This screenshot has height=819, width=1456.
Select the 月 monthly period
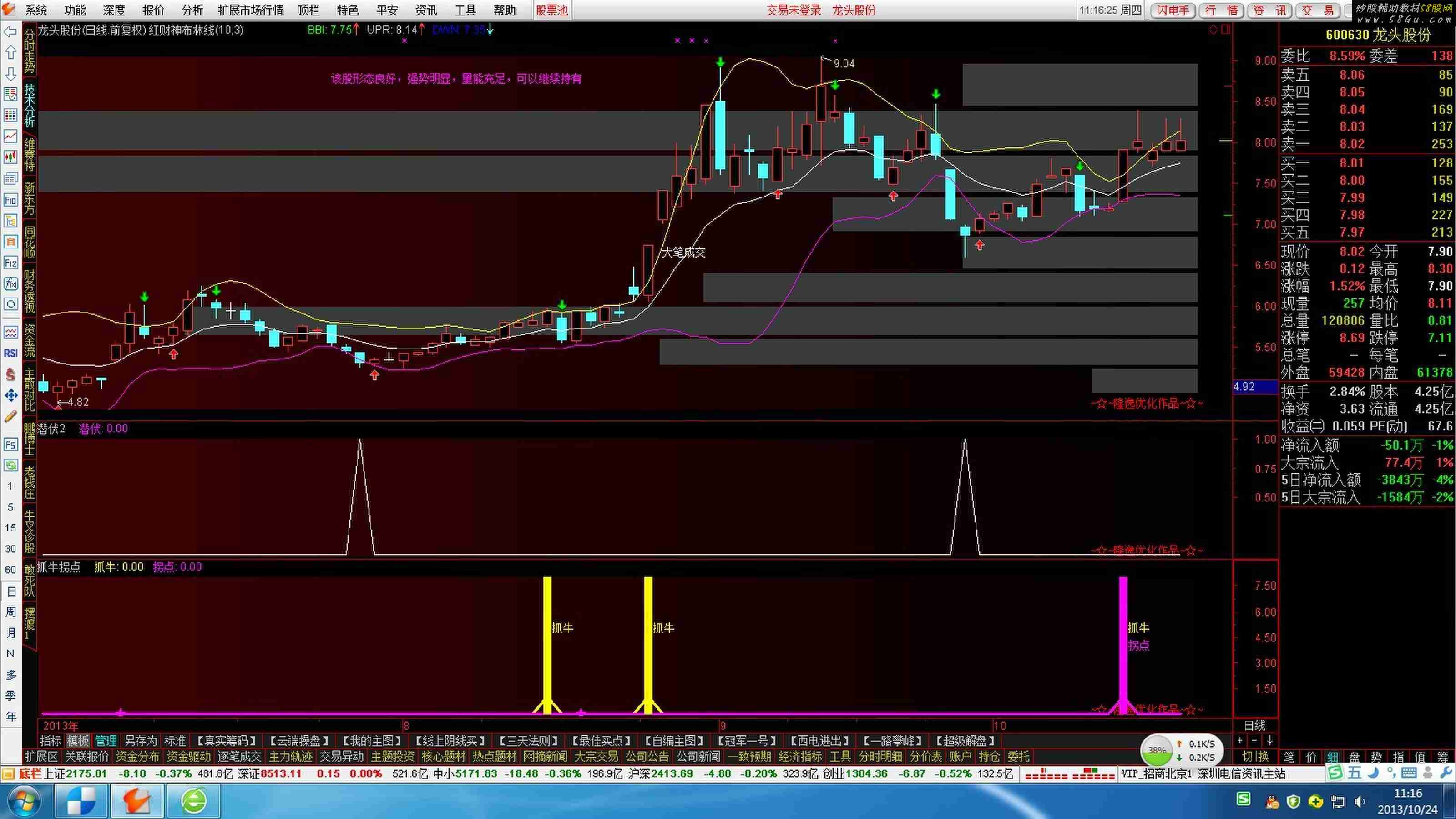[10, 633]
